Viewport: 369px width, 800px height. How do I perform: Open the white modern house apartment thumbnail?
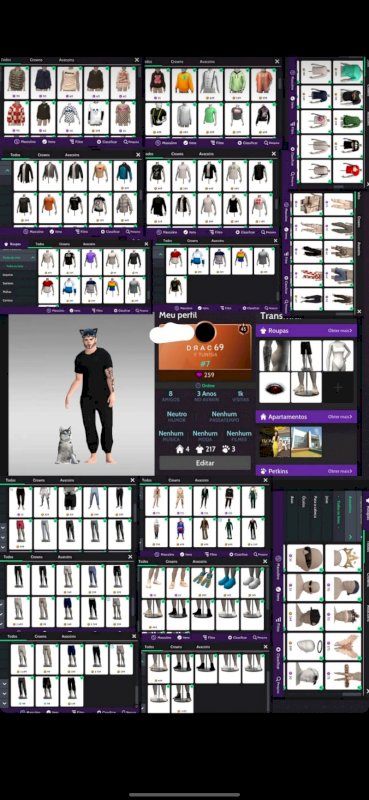(x=306, y=442)
